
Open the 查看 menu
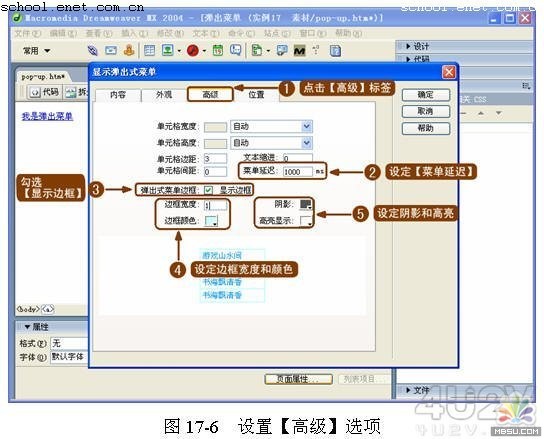99,33
